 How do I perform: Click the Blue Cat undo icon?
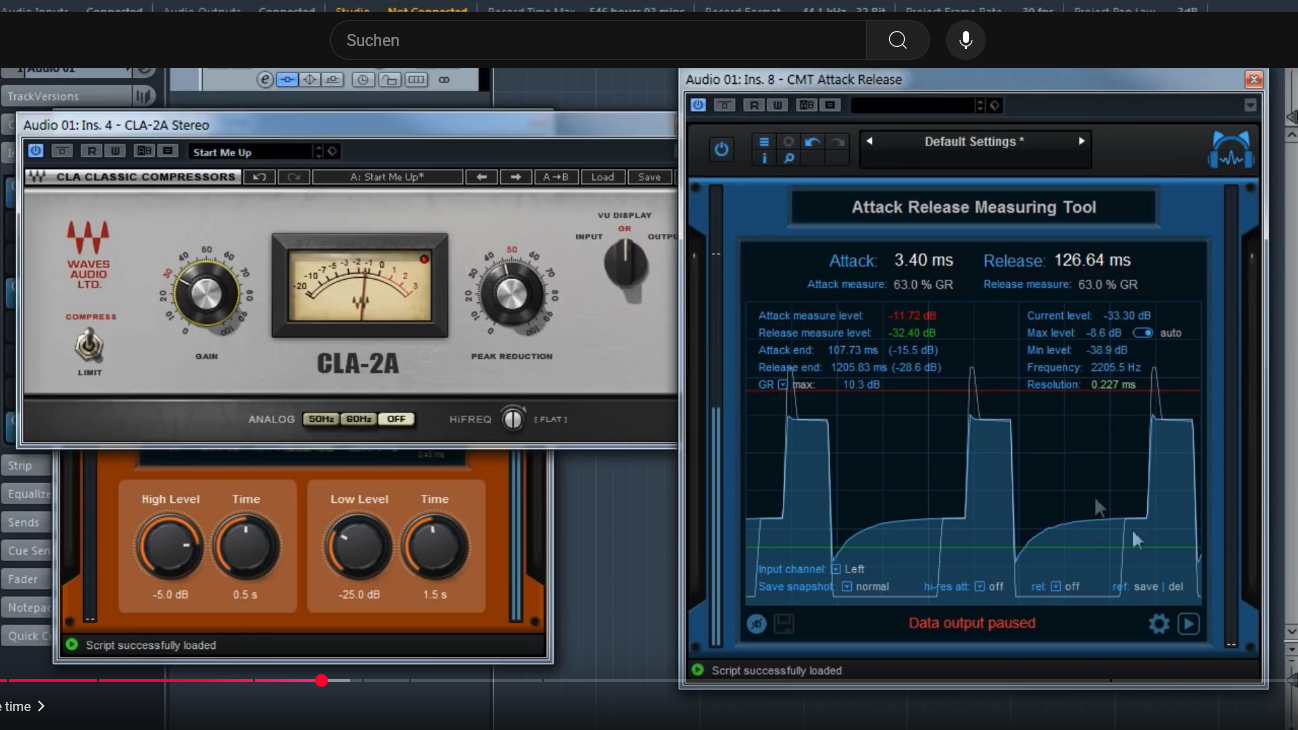click(812, 142)
